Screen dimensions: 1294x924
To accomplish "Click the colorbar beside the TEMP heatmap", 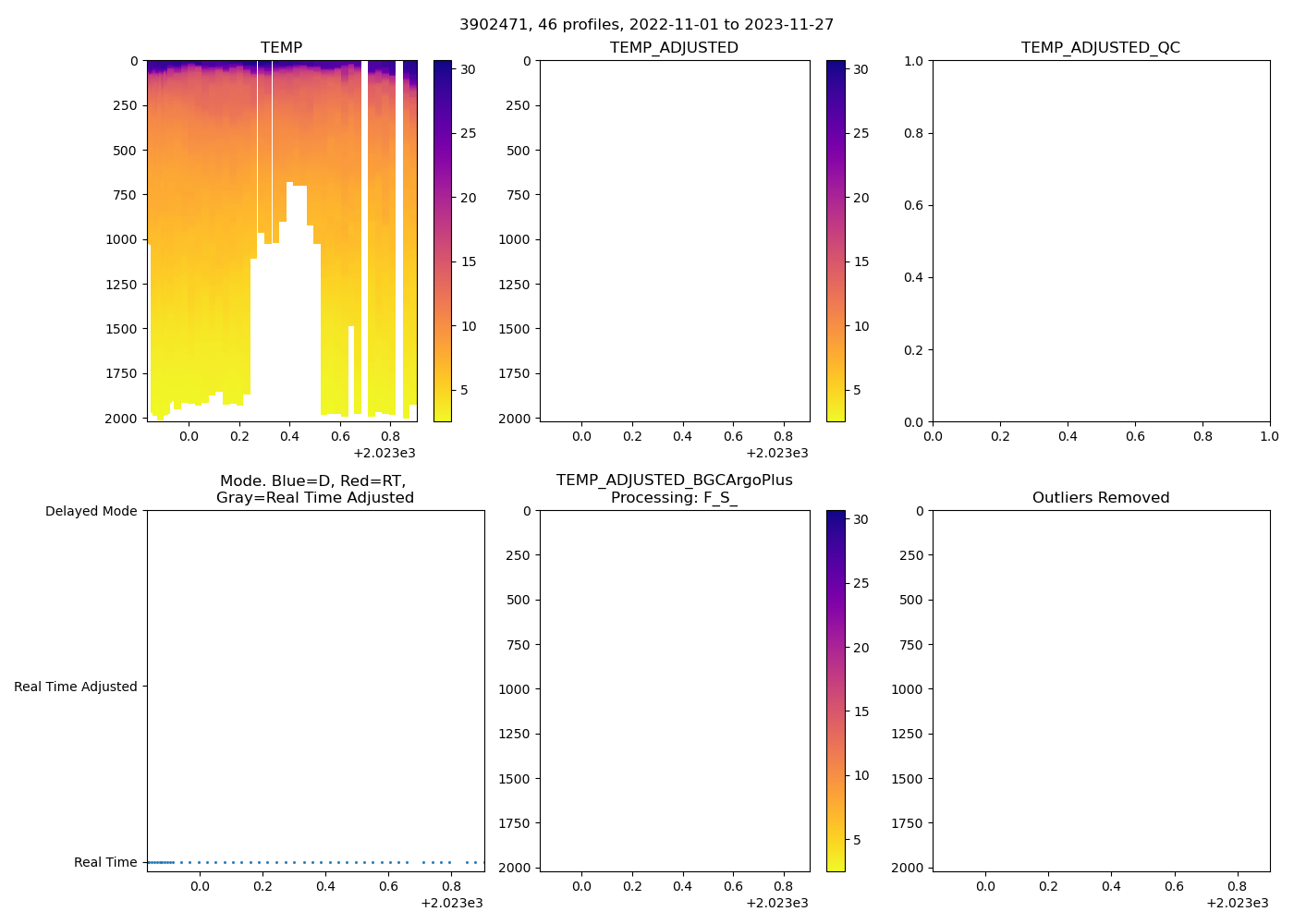I will click(x=443, y=240).
